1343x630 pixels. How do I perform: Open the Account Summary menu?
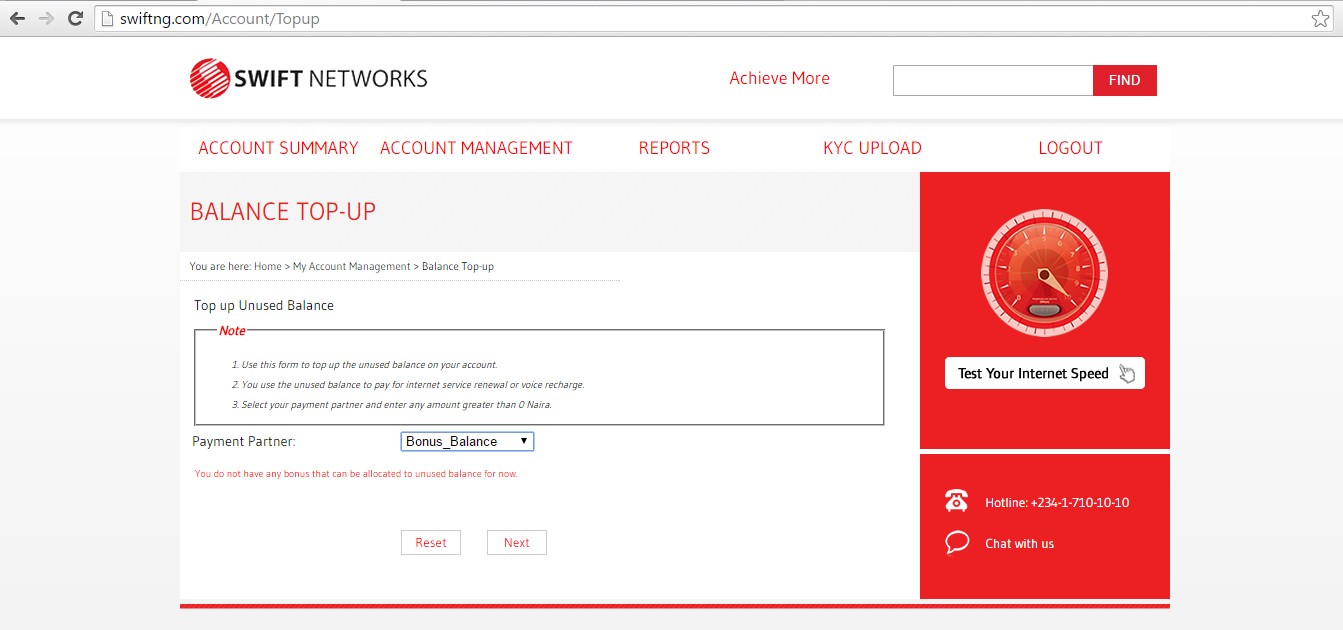pyautogui.click(x=278, y=147)
